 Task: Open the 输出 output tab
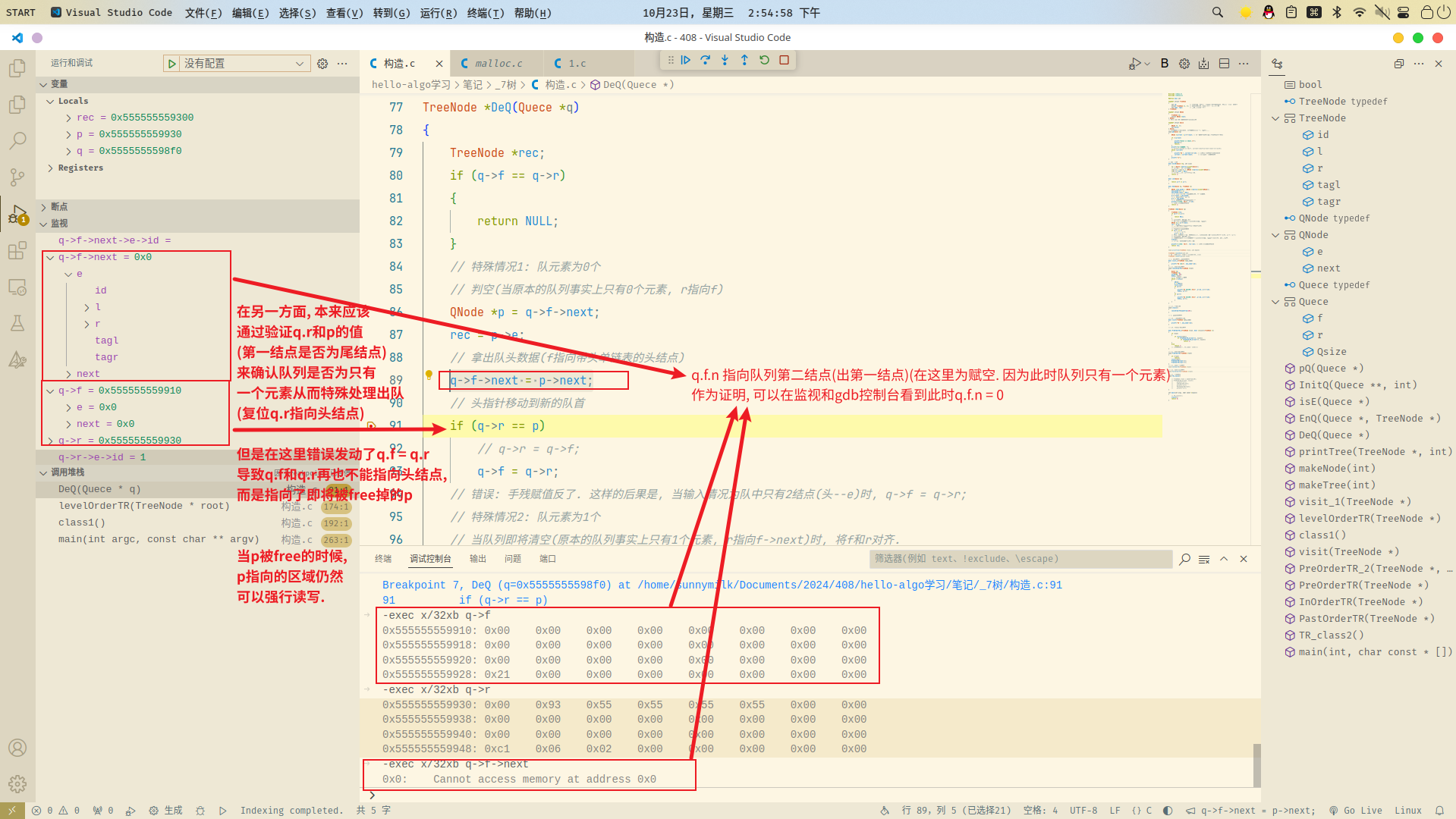point(478,559)
